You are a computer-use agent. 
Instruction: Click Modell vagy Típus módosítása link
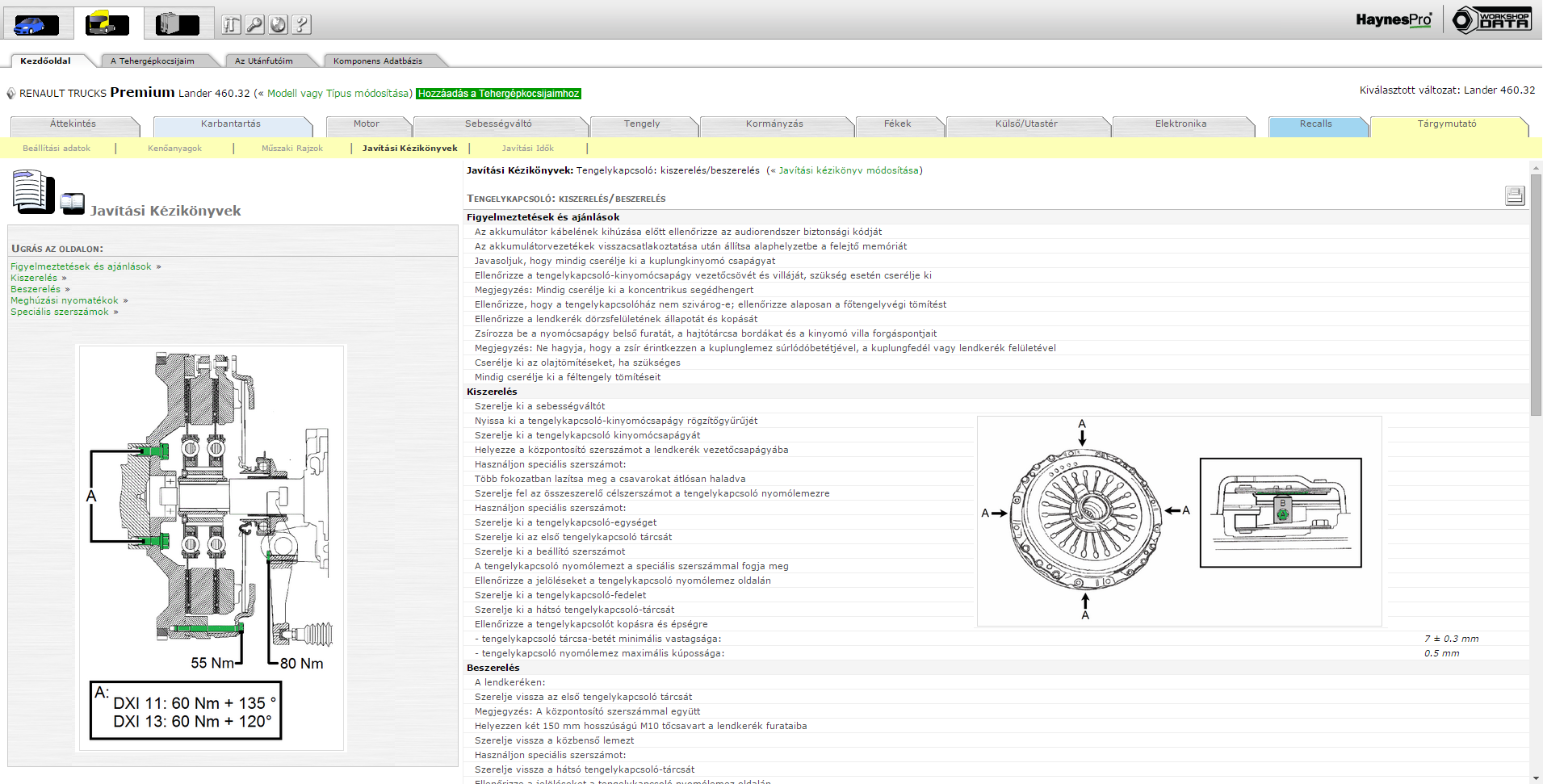click(x=339, y=94)
